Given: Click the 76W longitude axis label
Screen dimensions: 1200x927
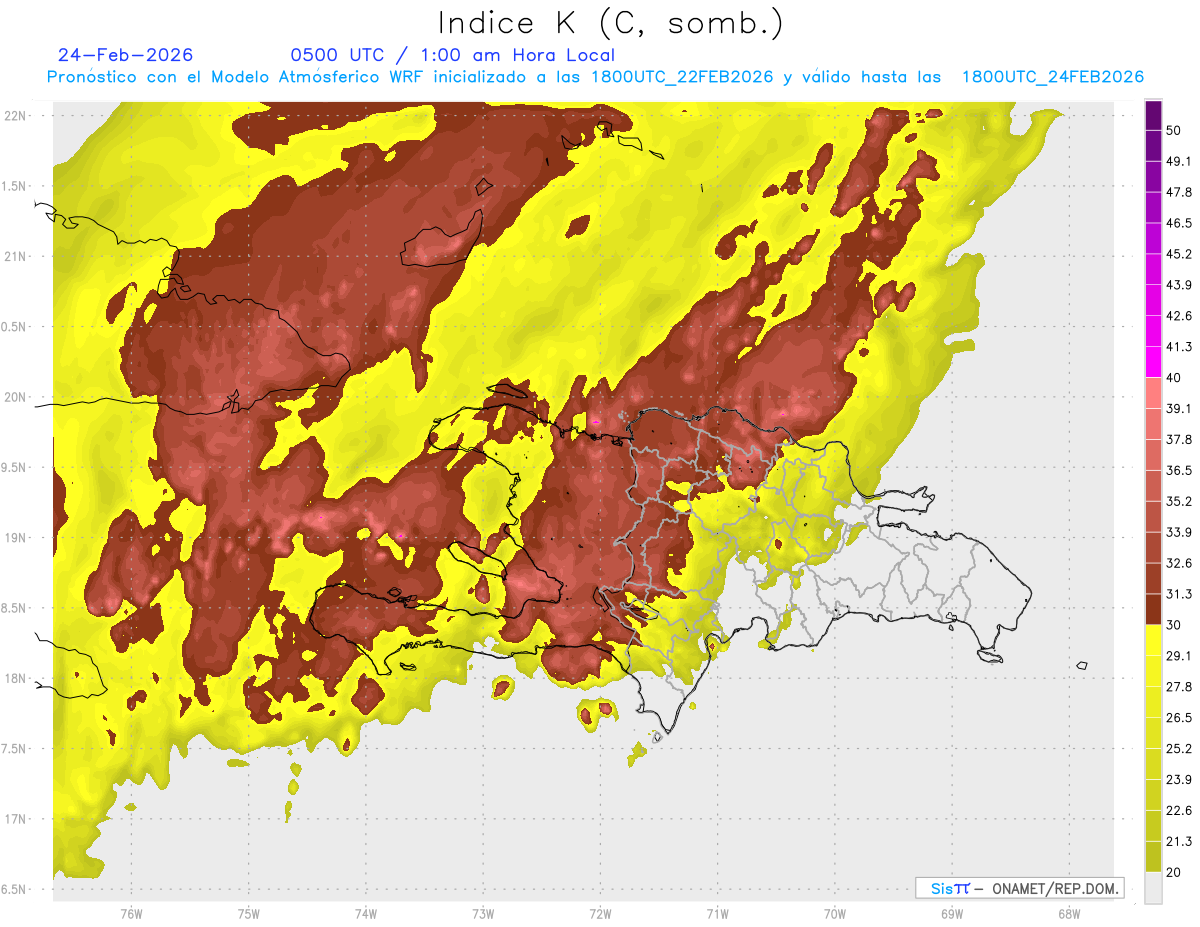Looking at the screenshot, I should (x=131, y=914).
